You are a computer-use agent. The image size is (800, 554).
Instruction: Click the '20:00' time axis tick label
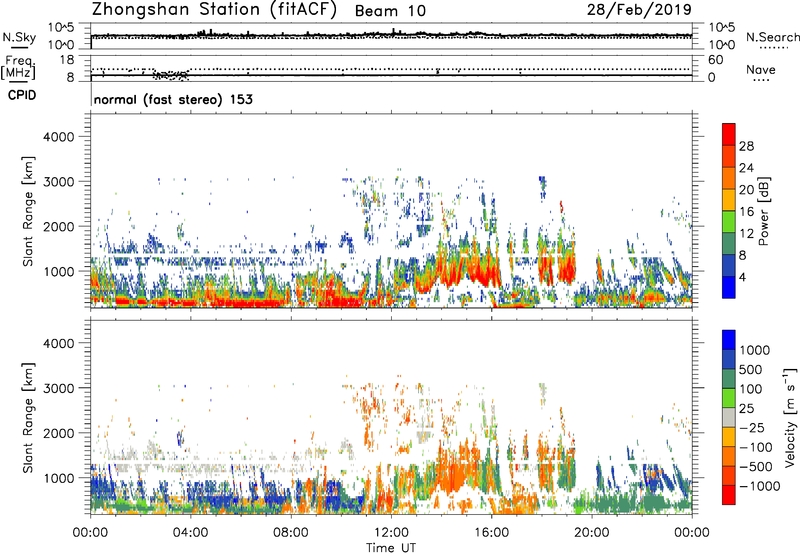591,533
